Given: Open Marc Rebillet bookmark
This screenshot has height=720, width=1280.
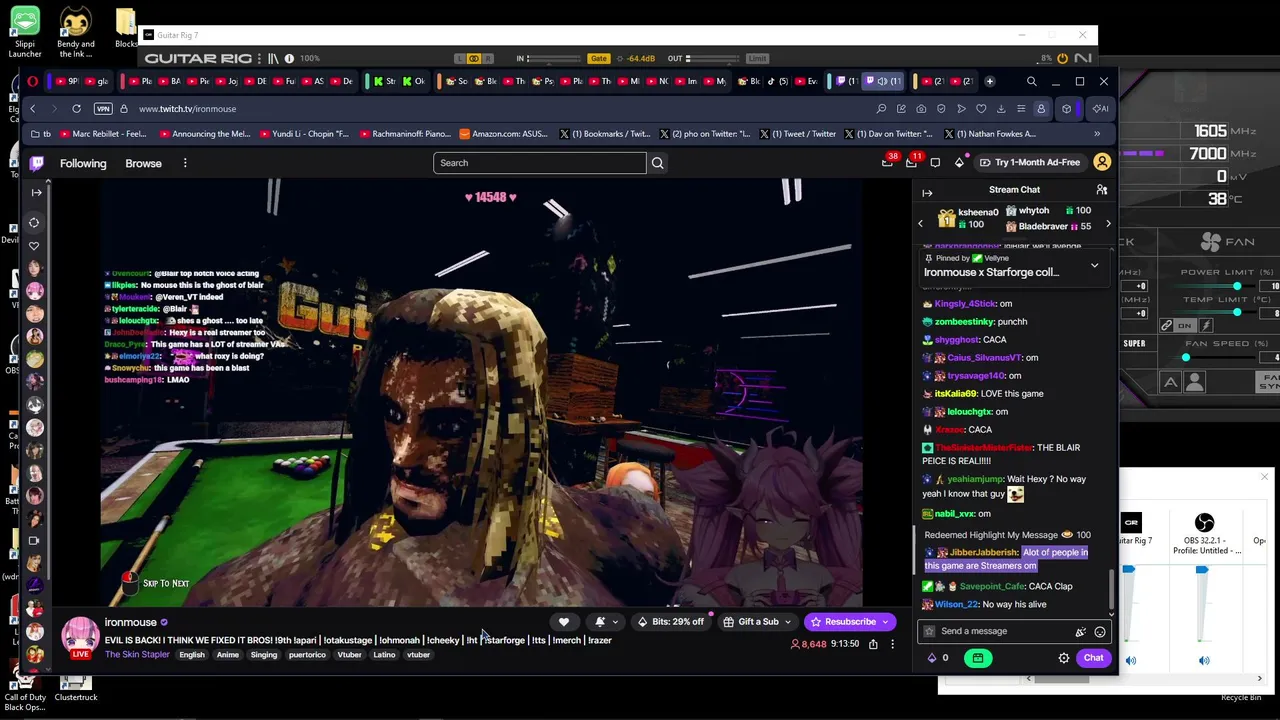Looking at the screenshot, I should [x=104, y=134].
